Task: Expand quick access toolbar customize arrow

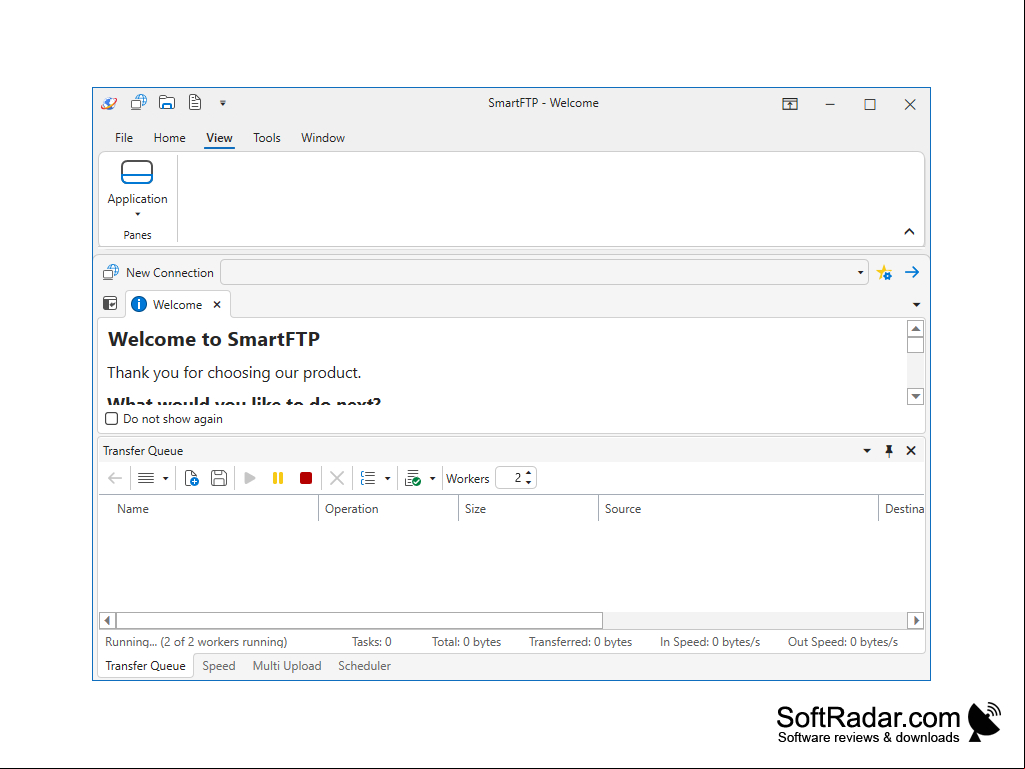Action: (223, 103)
